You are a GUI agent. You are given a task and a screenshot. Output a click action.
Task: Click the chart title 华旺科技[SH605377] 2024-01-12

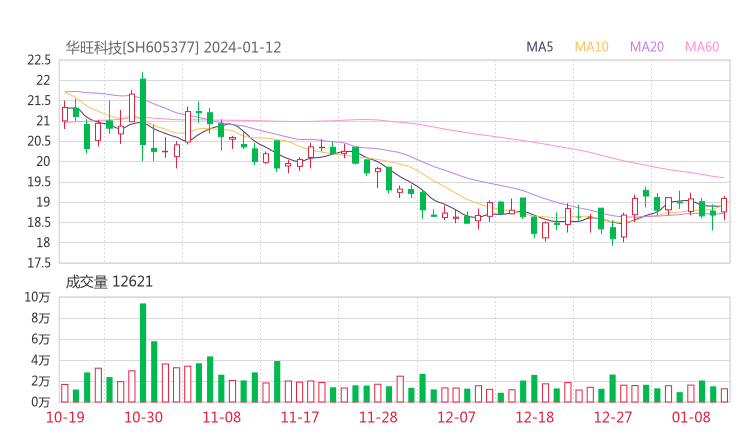point(173,47)
